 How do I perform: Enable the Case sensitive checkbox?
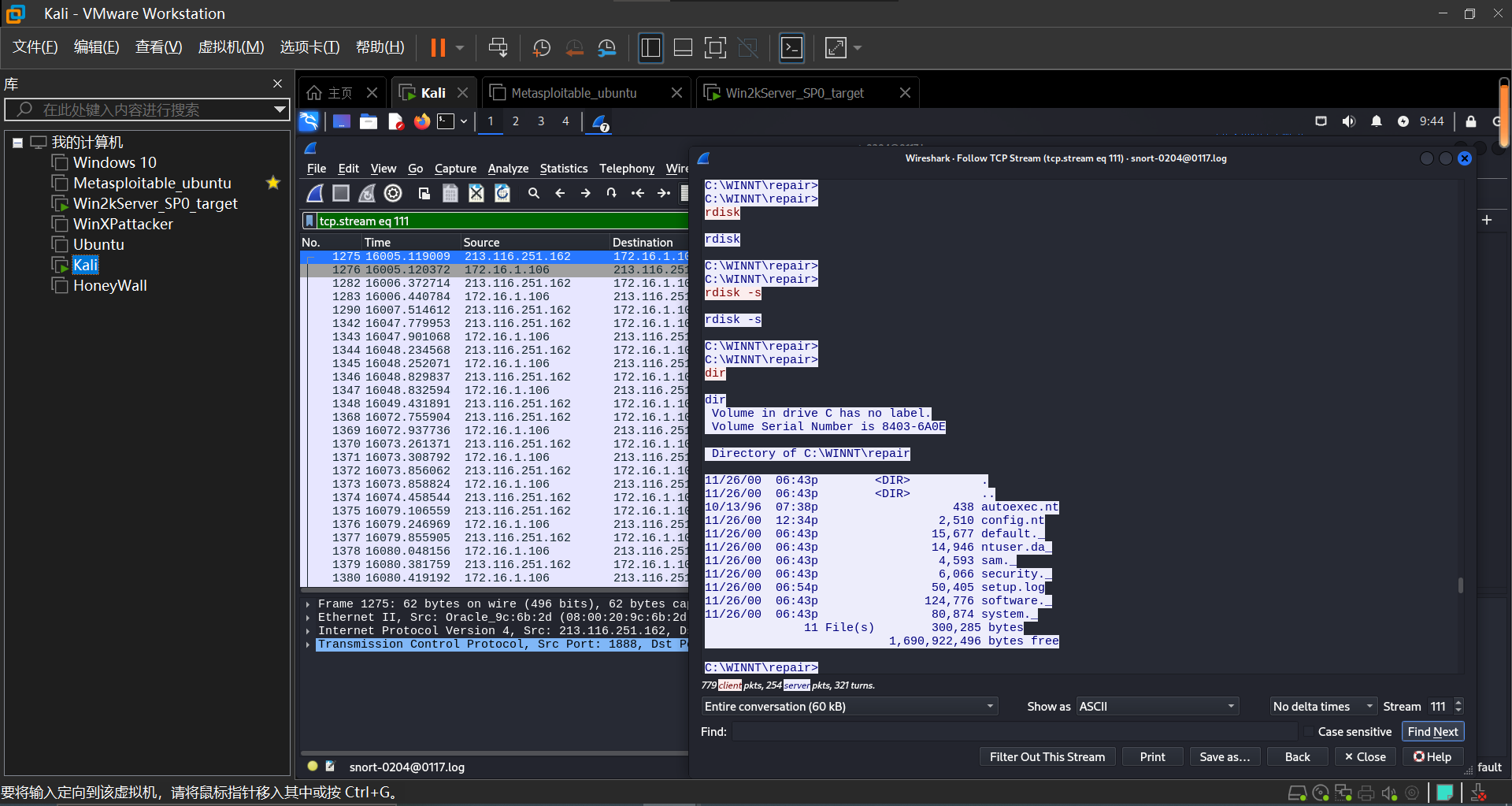point(1308,732)
